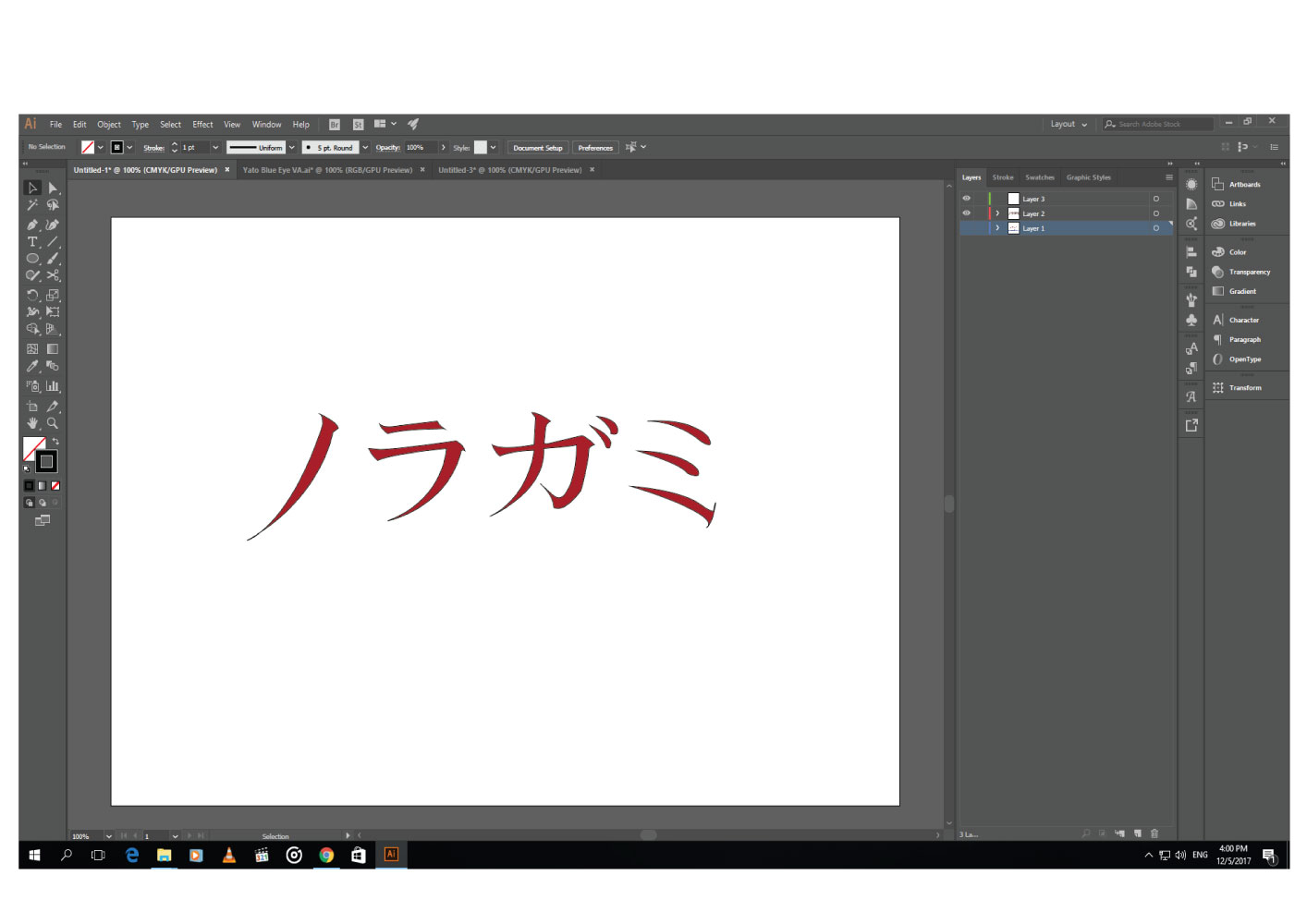The width and height of the screenshot is (1307, 924).
Task: Click the Opacity value field
Action: click(421, 148)
